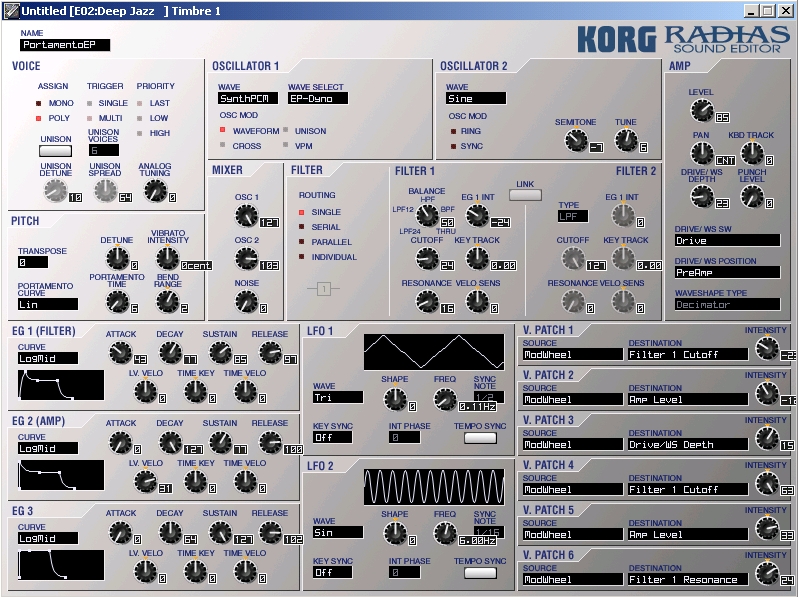Select PARALLEL filter routing
The width and height of the screenshot is (798, 597).
(x=301, y=242)
